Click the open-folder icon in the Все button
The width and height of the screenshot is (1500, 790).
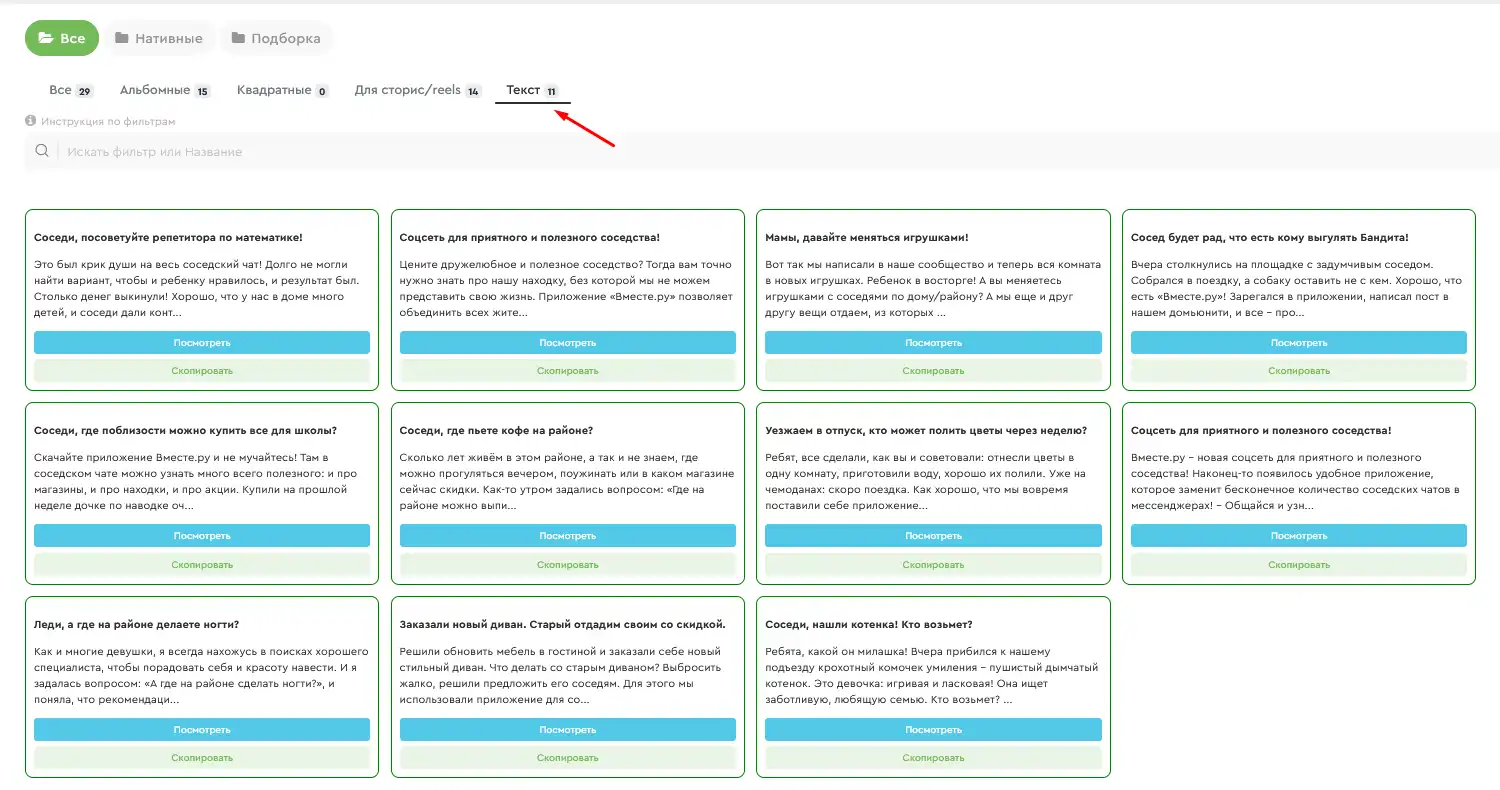(x=45, y=38)
